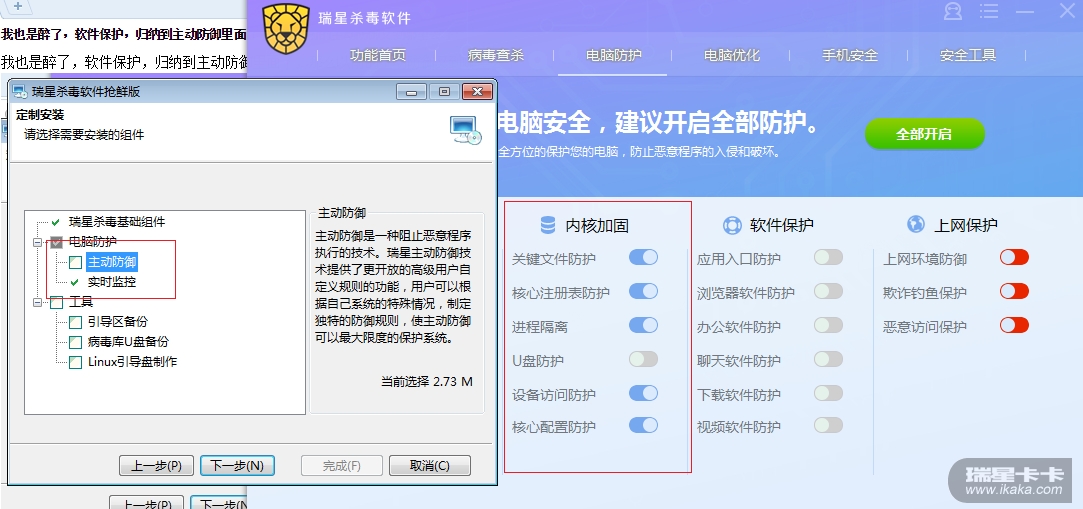This screenshot has width=1083, height=509.
Task: Toggle the 电脑防护 tree checkbox
Action: (x=57, y=242)
